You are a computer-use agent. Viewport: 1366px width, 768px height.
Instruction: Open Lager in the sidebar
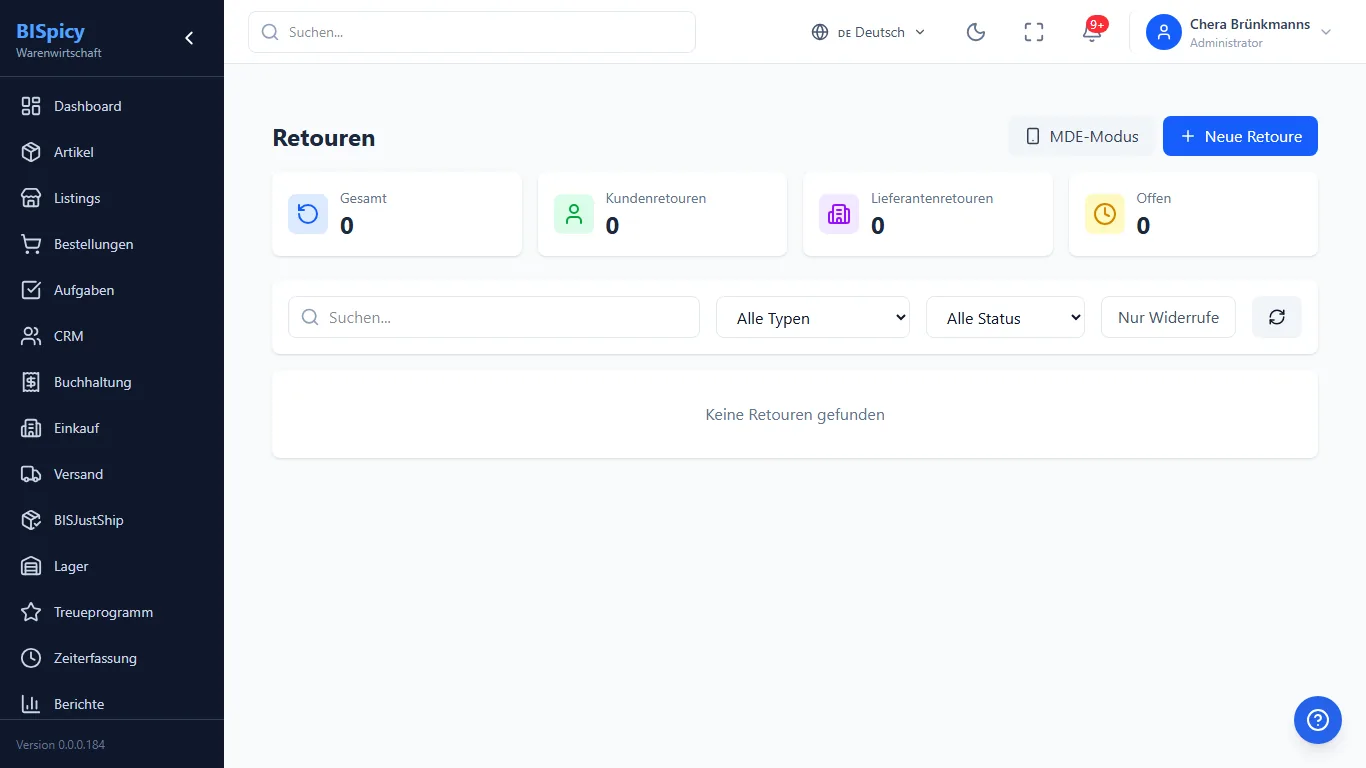click(x=112, y=566)
